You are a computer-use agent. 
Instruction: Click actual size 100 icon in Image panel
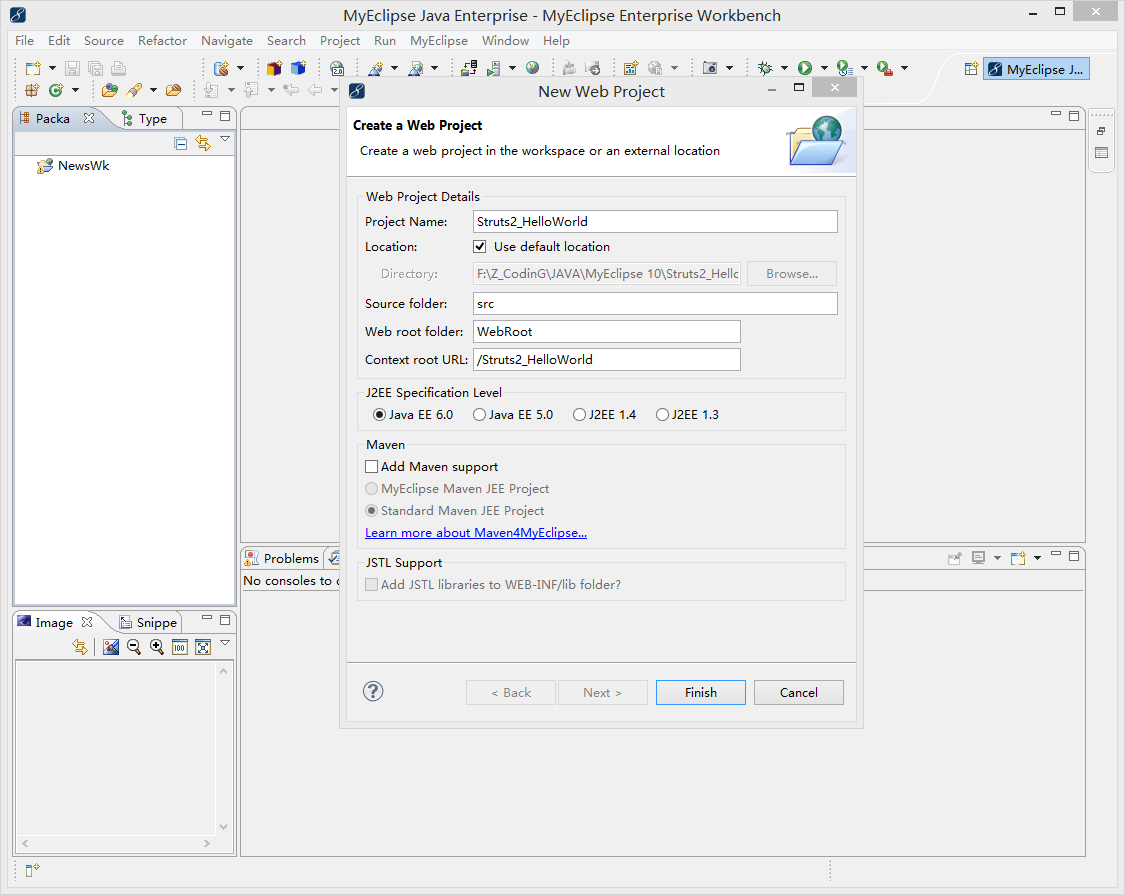(179, 647)
